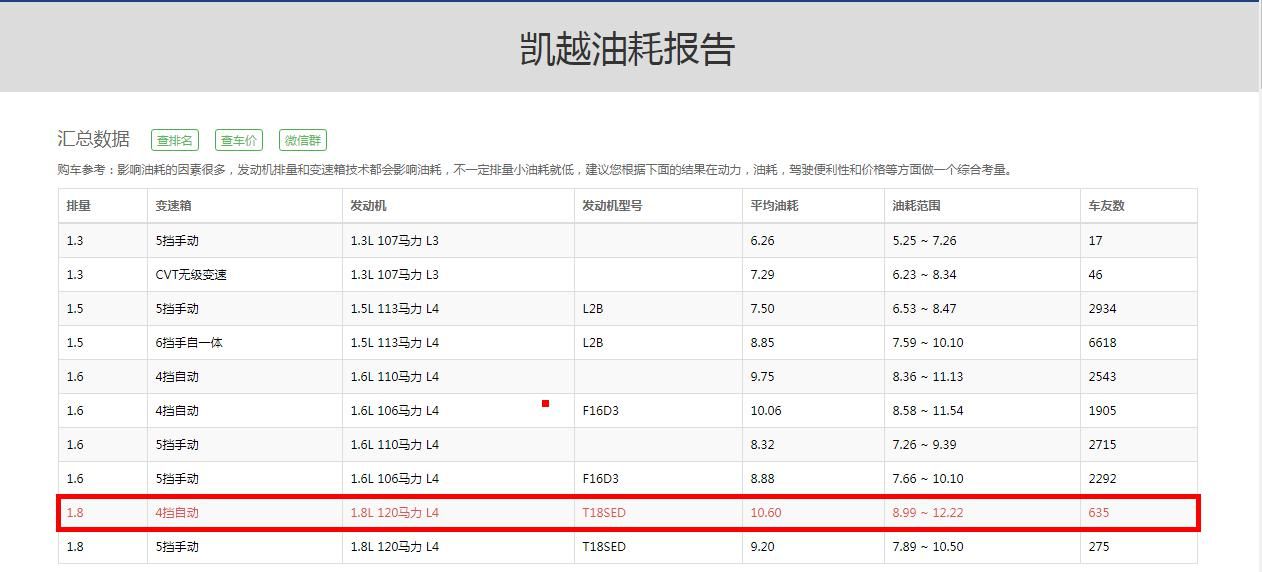Select average fuel value 7.29
This screenshot has width=1262, height=572.
point(763,274)
